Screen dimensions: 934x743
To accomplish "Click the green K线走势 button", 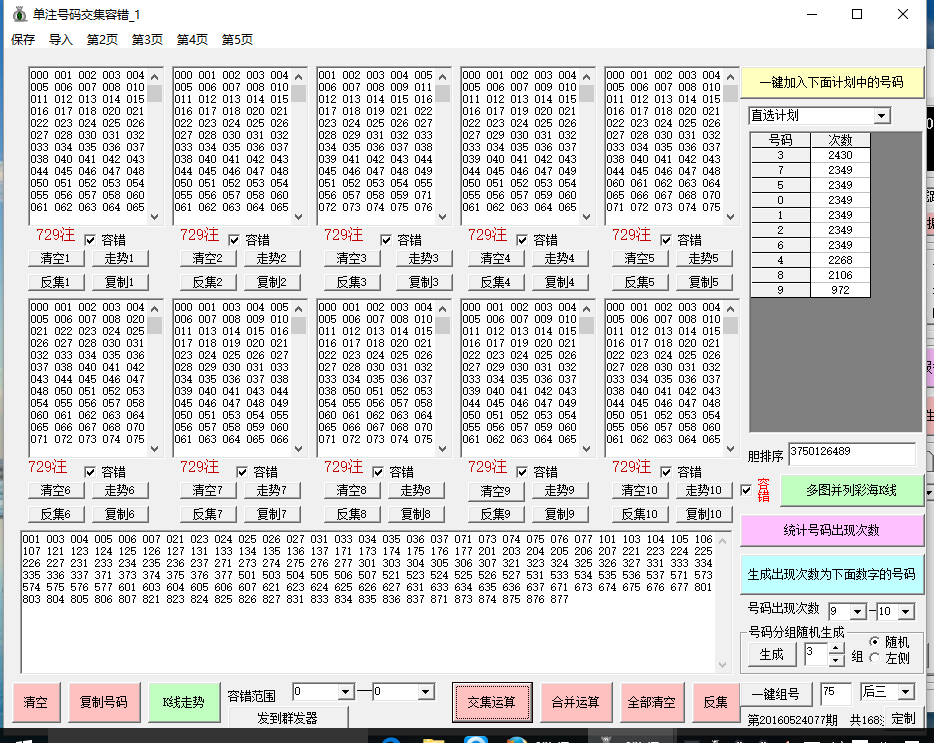I will [x=182, y=702].
